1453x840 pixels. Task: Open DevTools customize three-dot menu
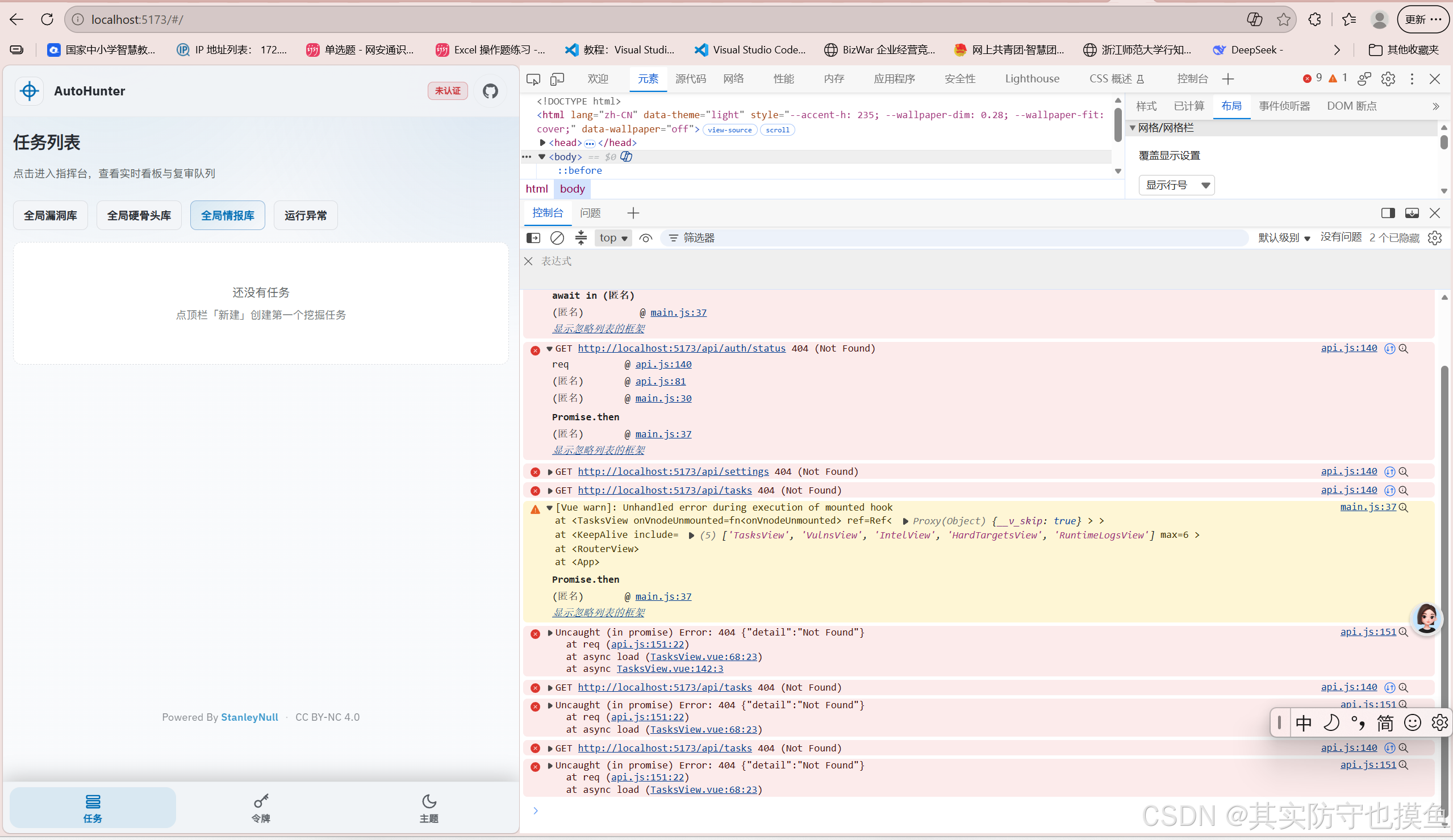pos(1412,79)
